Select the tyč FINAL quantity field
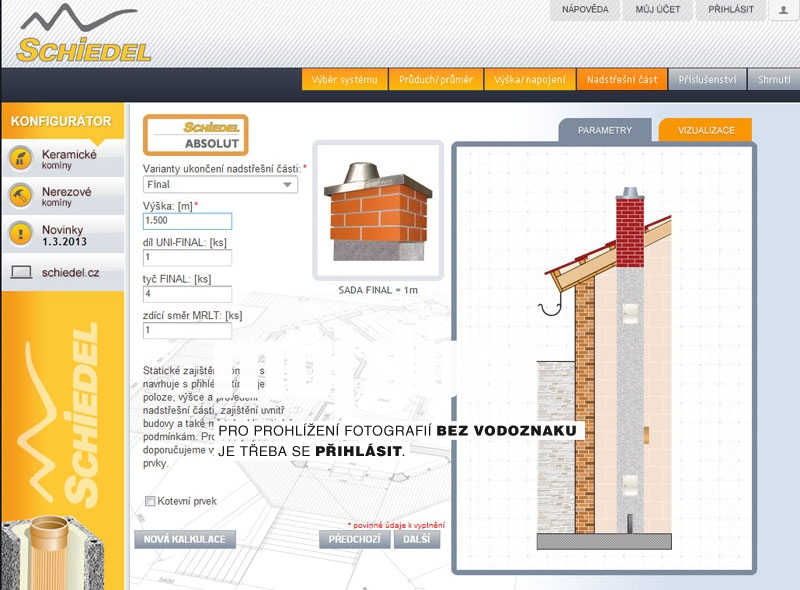800x590 pixels. tap(187, 294)
